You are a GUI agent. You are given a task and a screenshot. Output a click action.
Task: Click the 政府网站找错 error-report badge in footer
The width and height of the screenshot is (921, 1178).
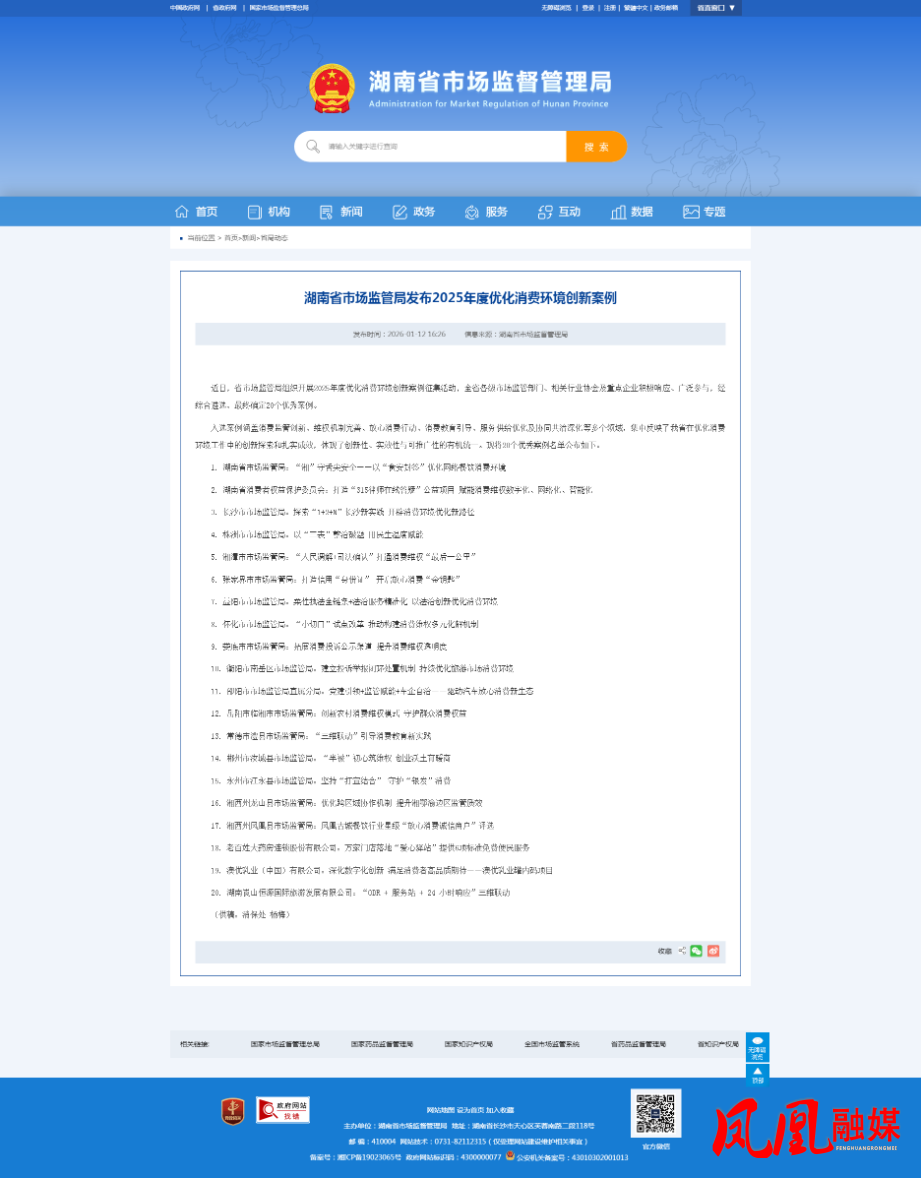pyautogui.click(x=283, y=1110)
